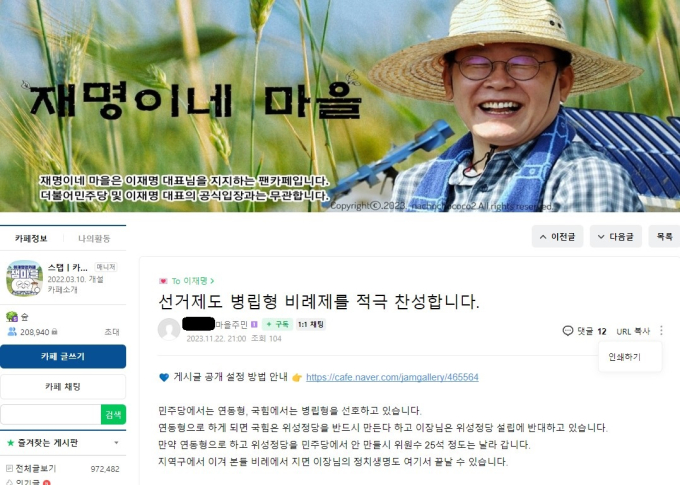Click the purple member level badge icon
The height and width of the screenshot is (485, 680).
point(255,324)
